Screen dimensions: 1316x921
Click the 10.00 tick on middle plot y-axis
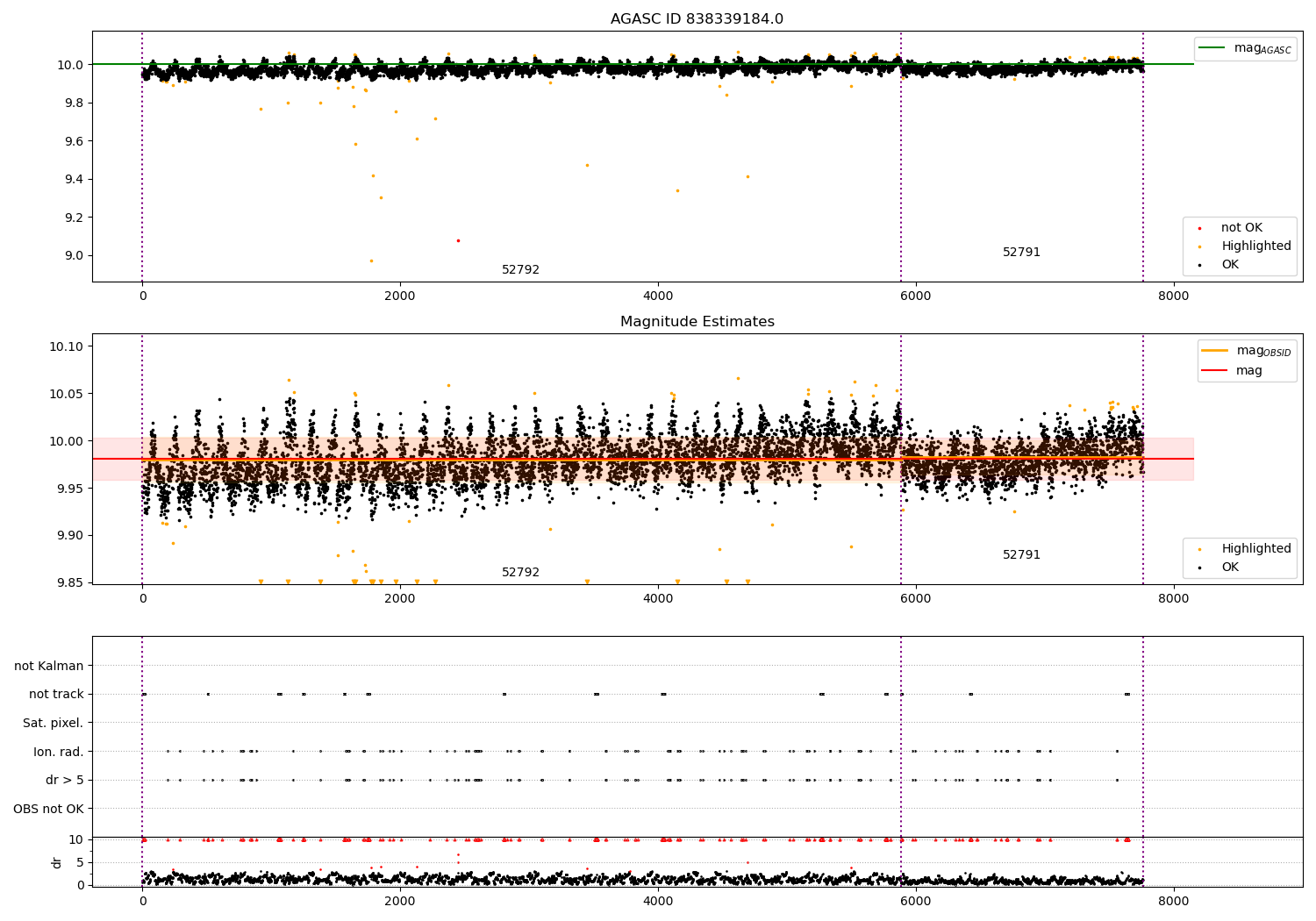(x=67, y=442)
